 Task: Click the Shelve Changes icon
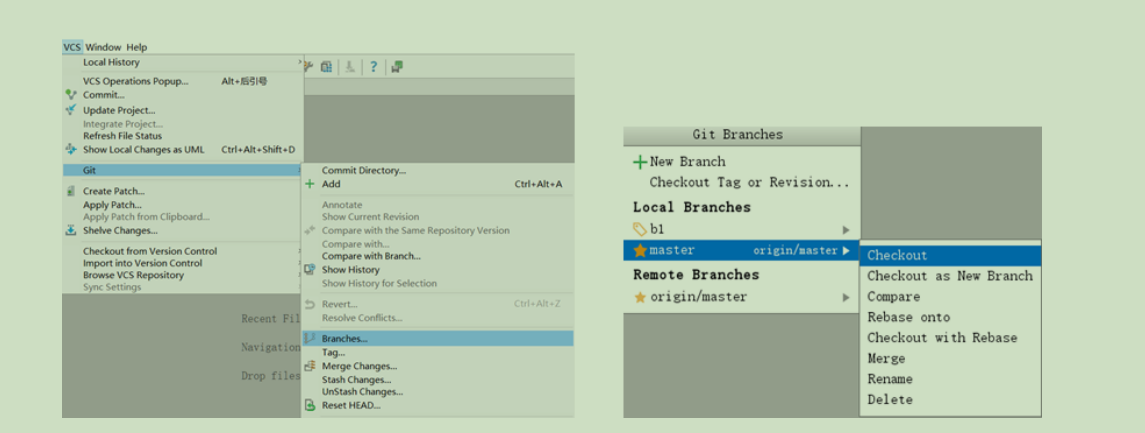[x=71, y=231]
